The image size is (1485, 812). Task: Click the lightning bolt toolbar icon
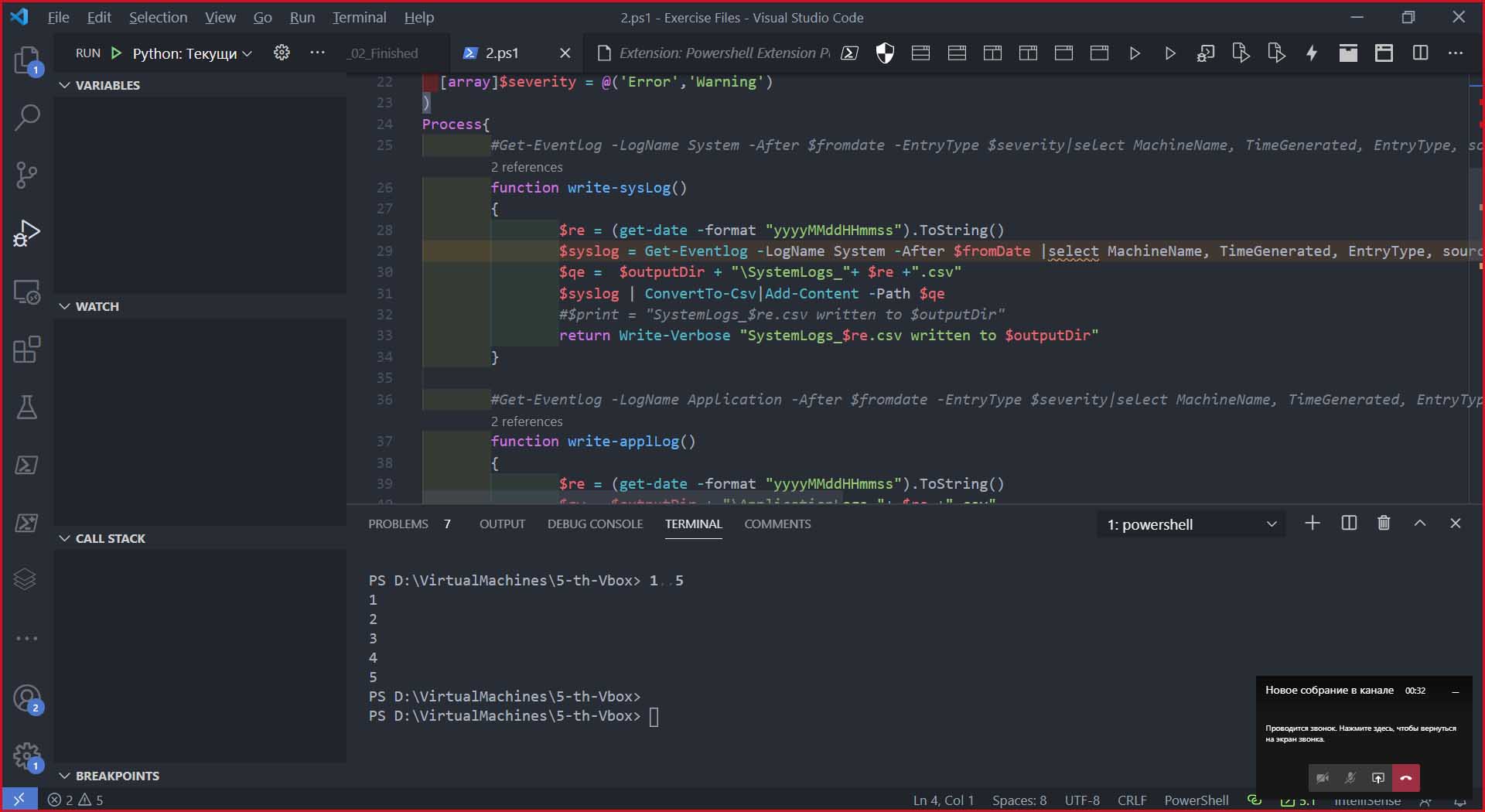(x=1312, y=53)
